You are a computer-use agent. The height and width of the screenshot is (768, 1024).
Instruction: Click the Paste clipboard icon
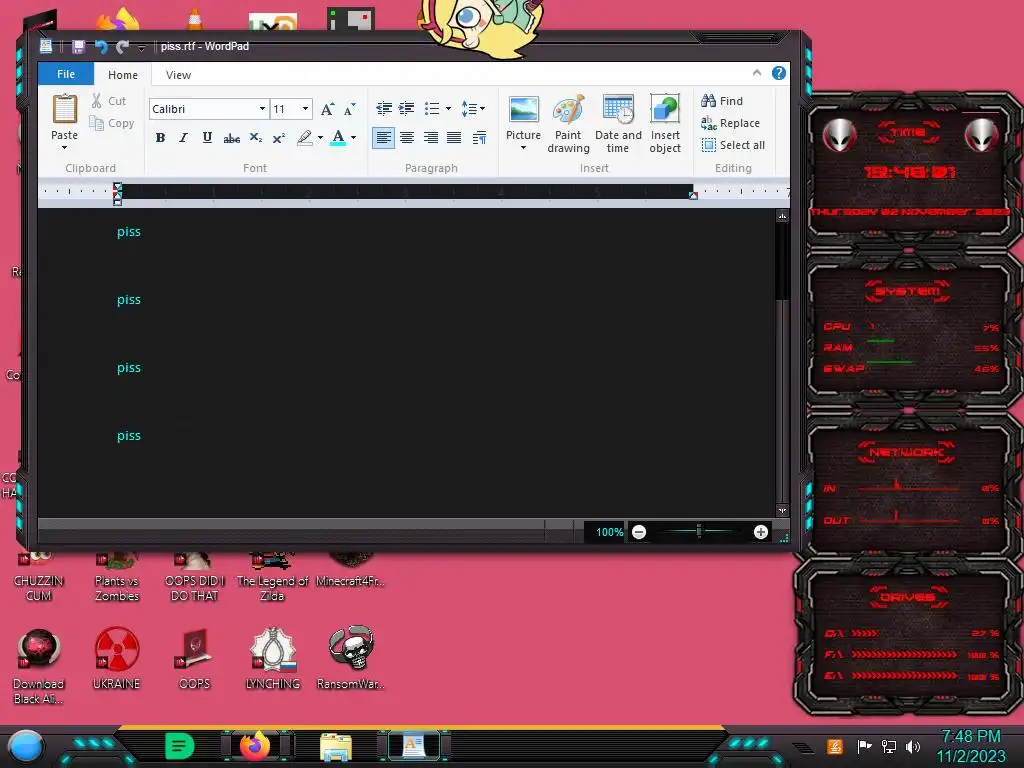[65, 108]
